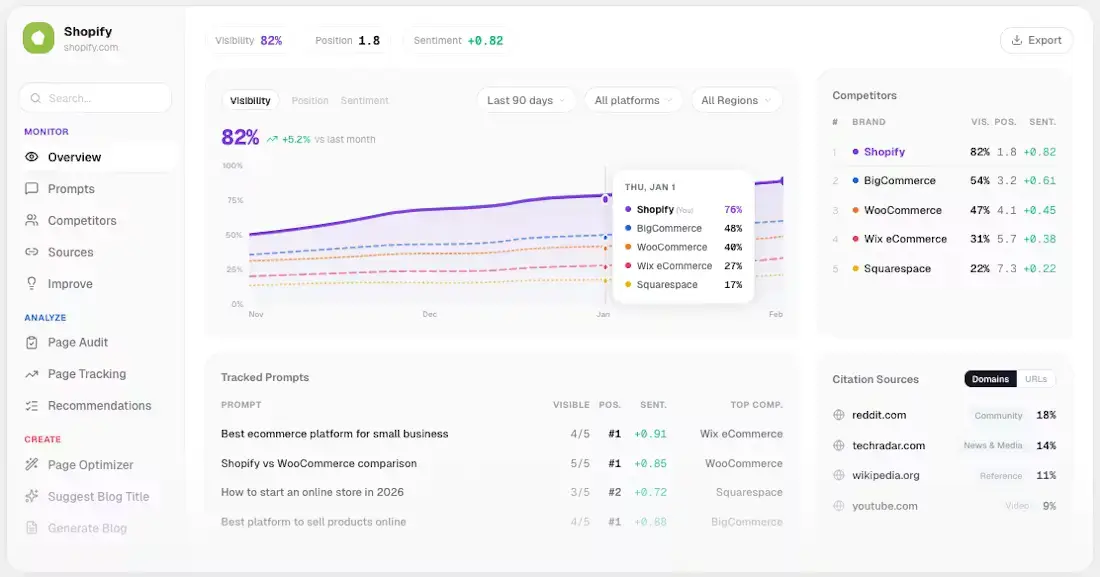Switch Citation Sources toggle to URLs

(1035, 379)
